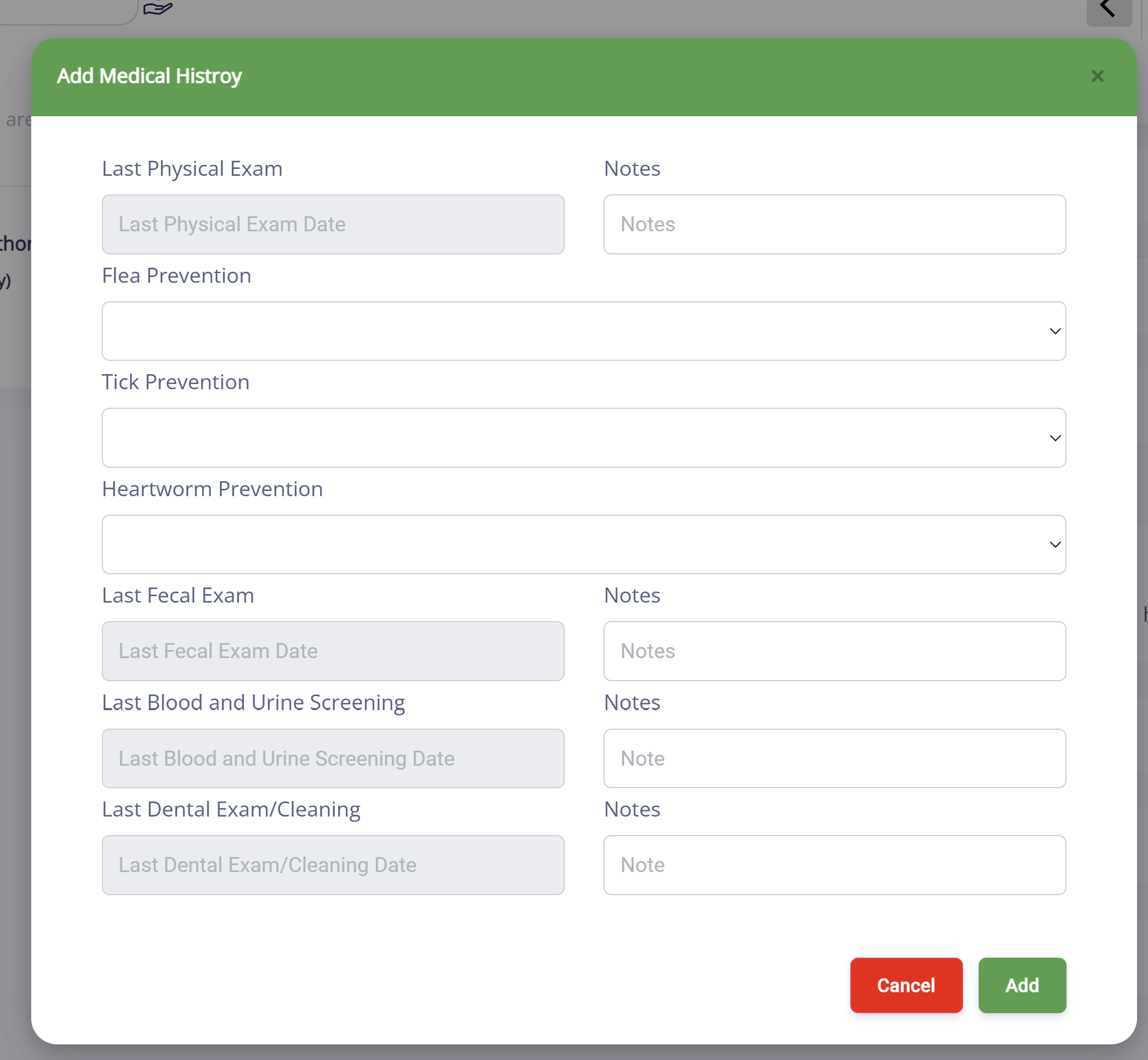This screenshot has height=1060, width=1148.
Task: Open the Heartworm Prevention dropdown
Action: tap(583, 544)
